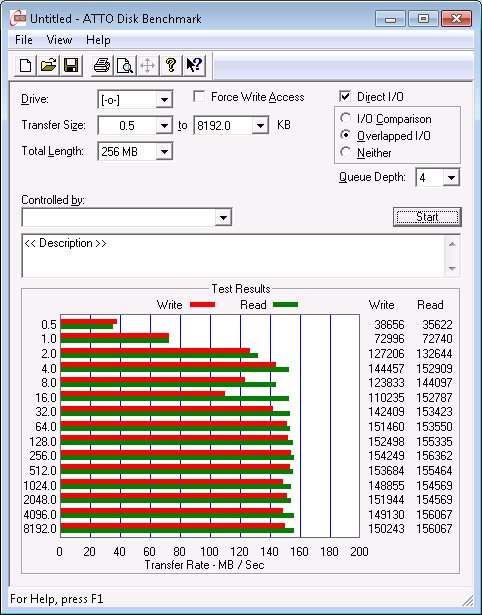Open the Total Length 256 MB dropdown
482x615 pixels.
(164, 151)
